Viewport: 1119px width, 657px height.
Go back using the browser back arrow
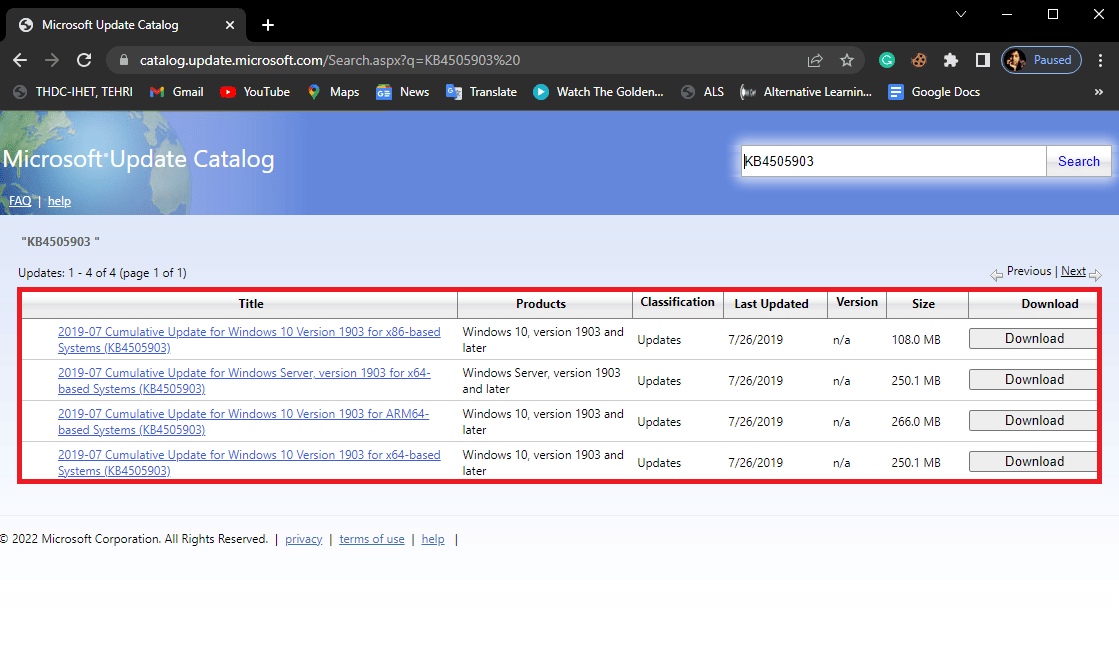(20, 60)
